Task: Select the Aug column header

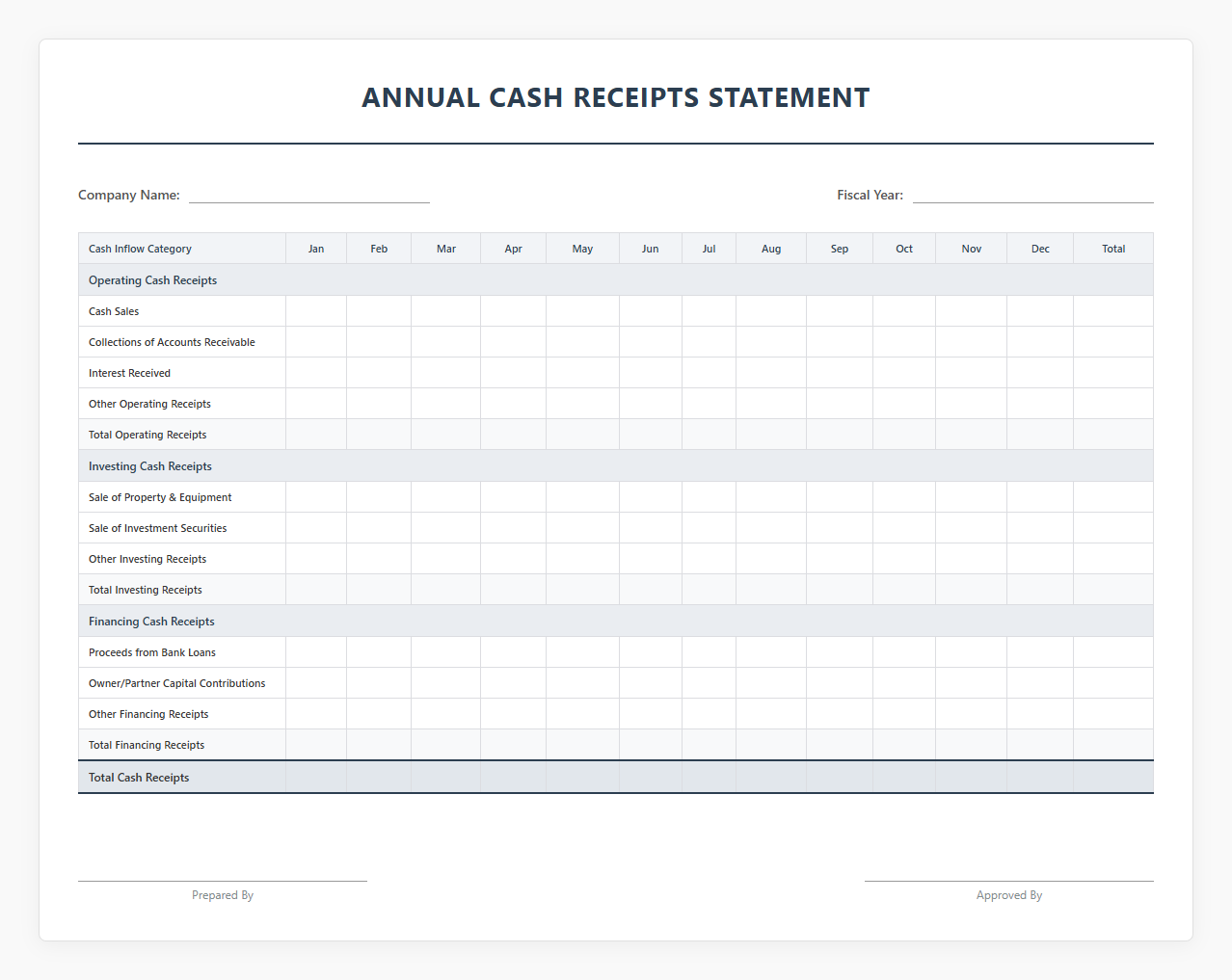Action: (x=771, y=249)
